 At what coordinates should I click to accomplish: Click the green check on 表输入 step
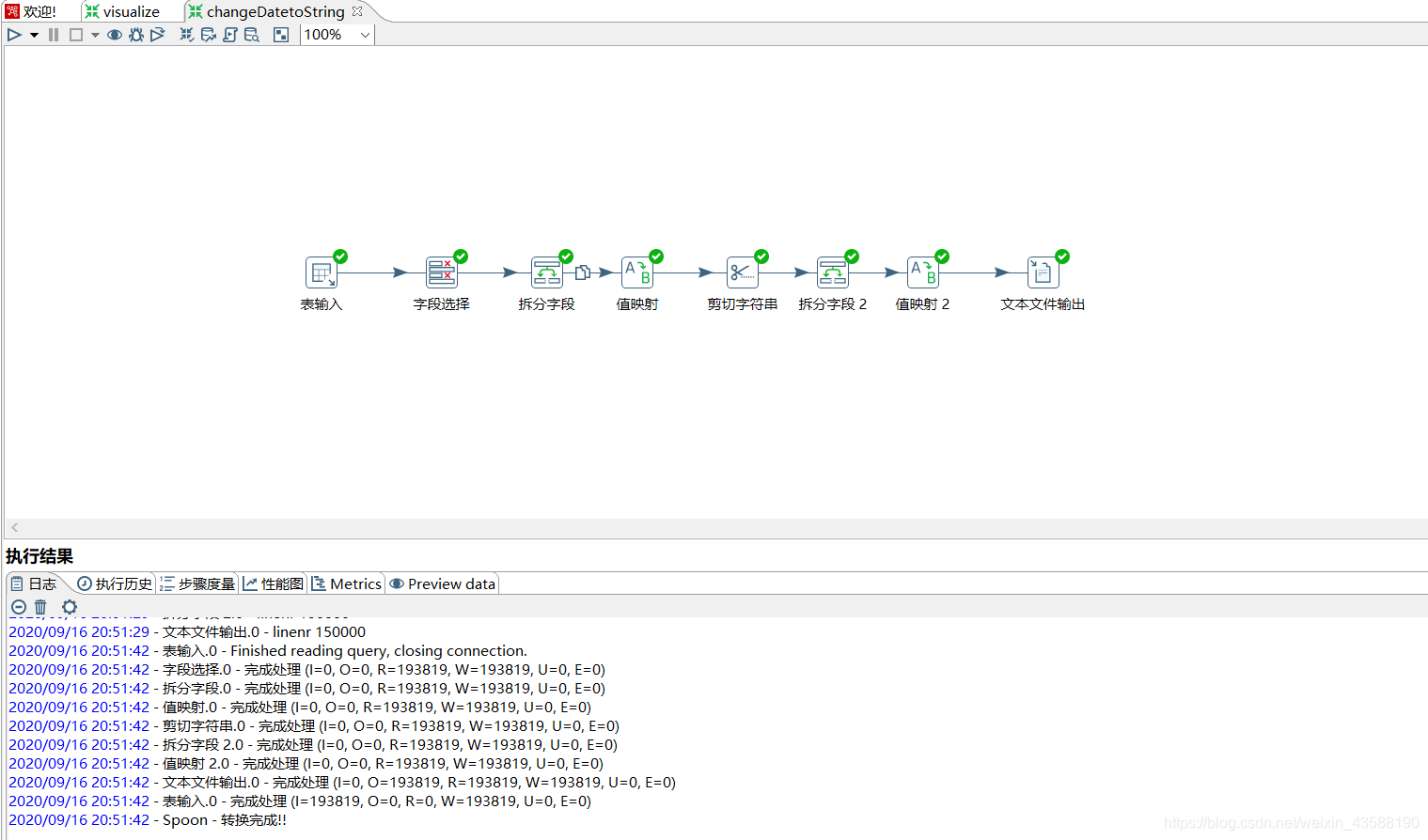340,257
